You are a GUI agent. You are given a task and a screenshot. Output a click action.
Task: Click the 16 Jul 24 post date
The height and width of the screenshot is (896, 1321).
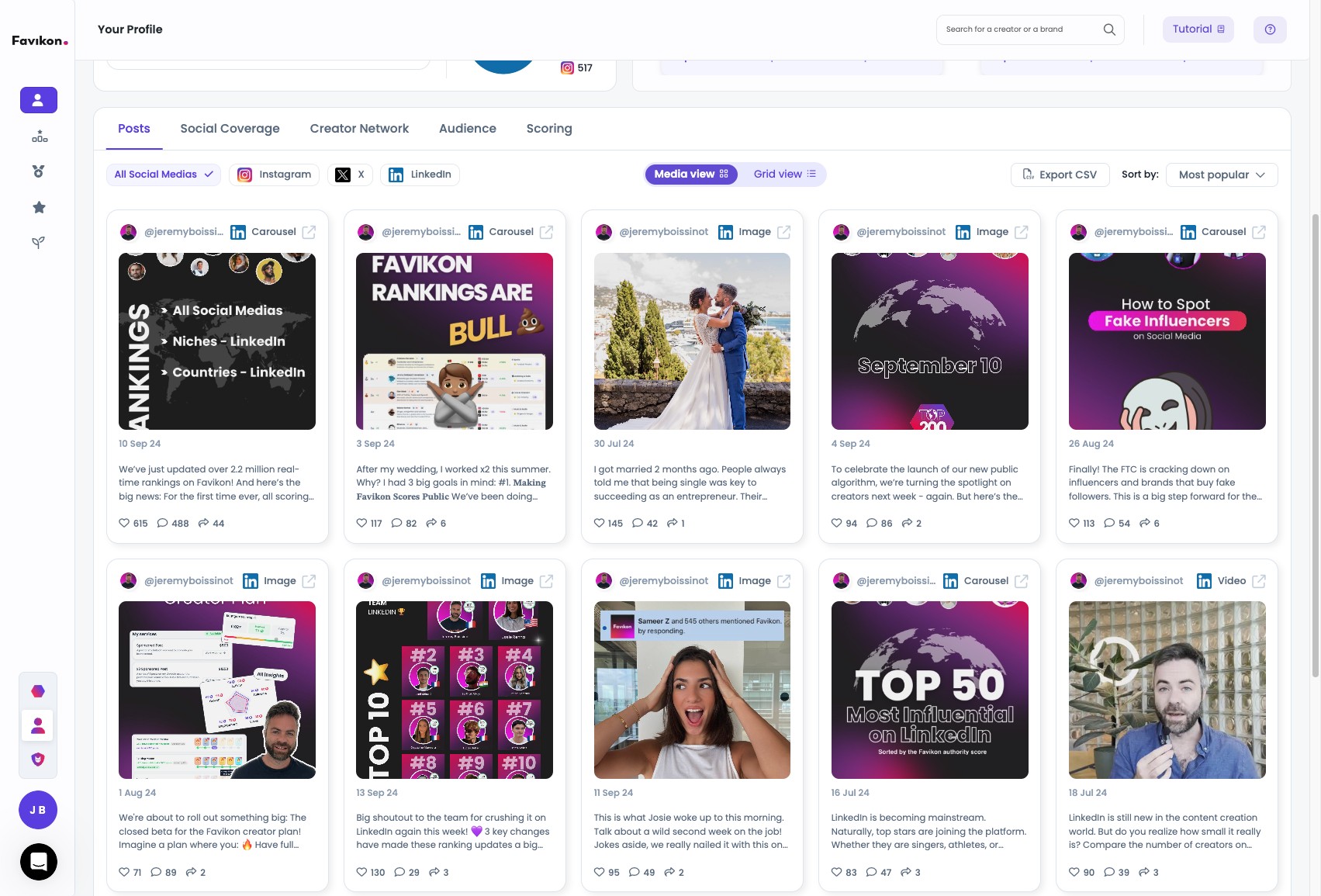click(x=850, y=793)
